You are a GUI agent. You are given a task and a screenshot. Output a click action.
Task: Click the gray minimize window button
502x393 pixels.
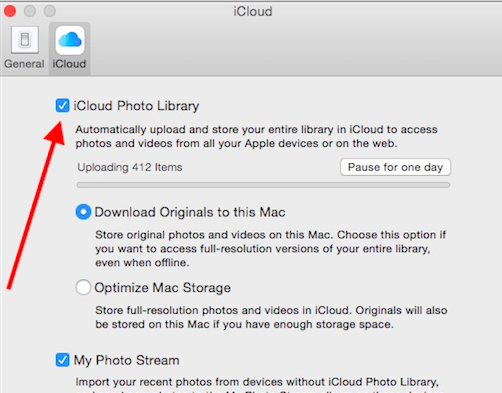click(x=30, y=11)
